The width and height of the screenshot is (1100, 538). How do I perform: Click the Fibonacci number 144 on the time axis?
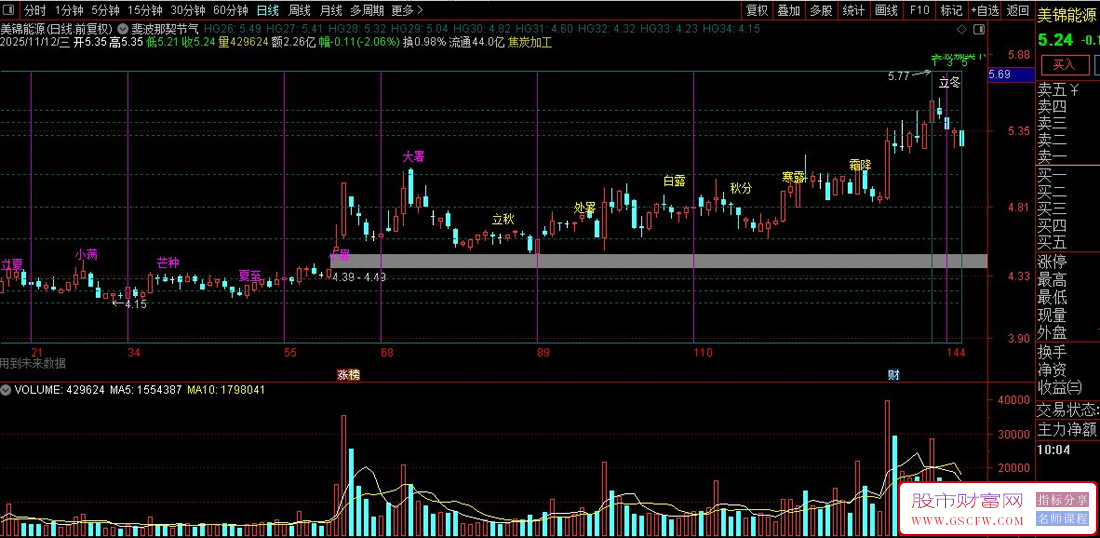click(955, 352)
